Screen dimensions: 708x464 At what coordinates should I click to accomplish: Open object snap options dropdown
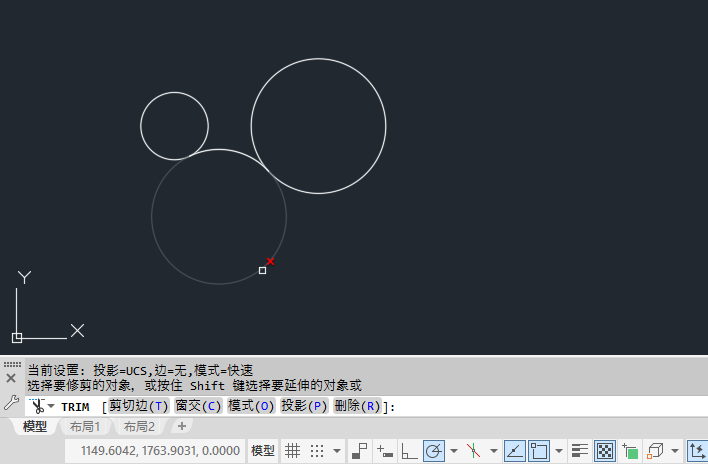559,450
